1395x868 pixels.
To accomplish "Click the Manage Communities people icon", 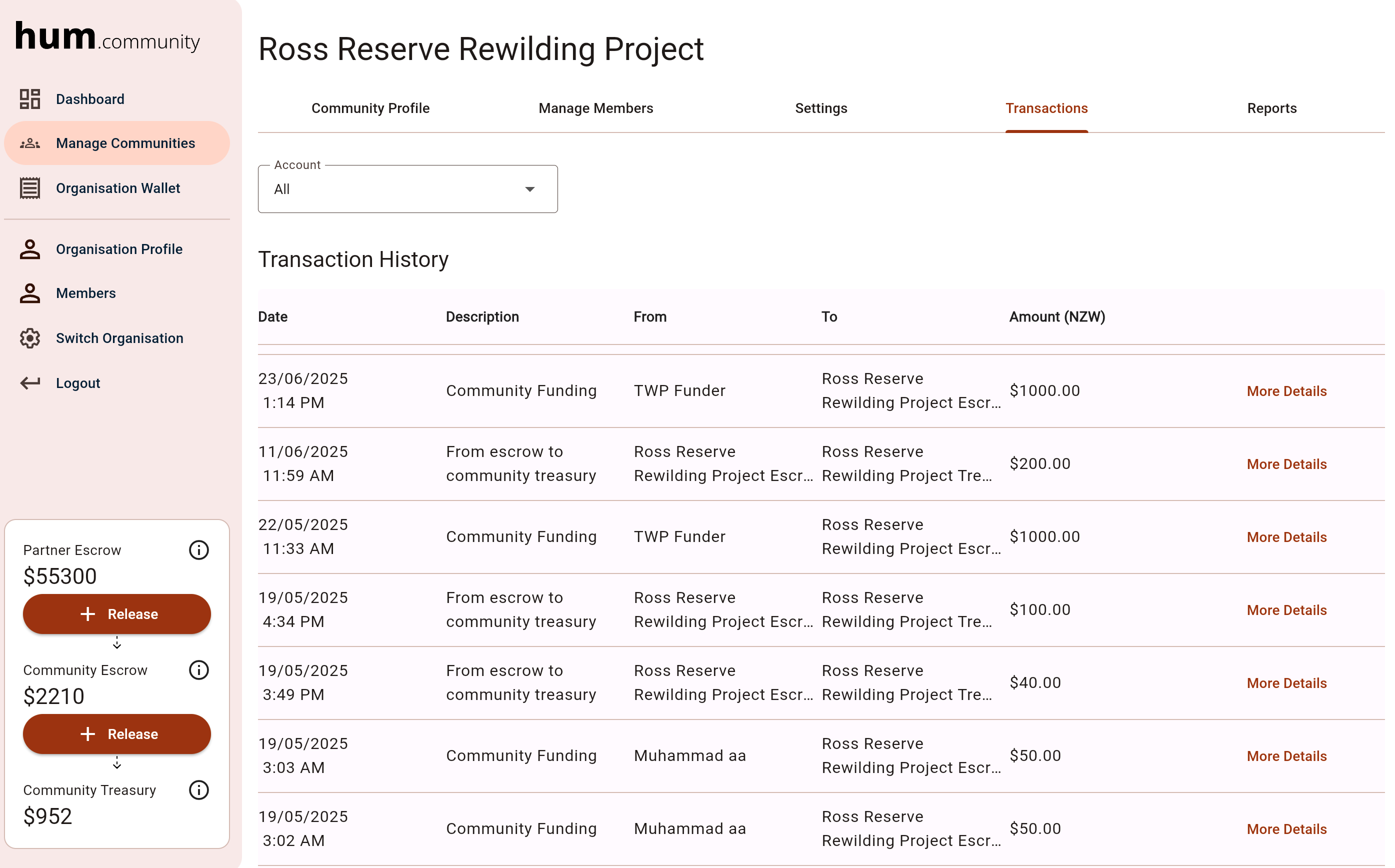I will click(x=30, y=143).
